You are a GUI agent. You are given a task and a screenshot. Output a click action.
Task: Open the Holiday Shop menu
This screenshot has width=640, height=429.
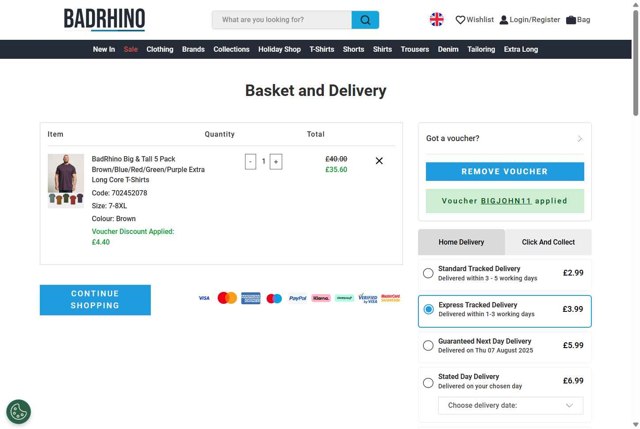(279, 49)
